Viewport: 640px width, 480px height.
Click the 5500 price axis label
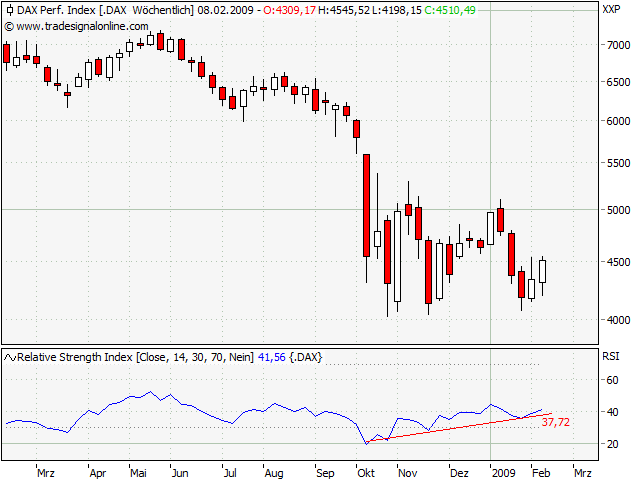pyautogui.click(x=618, y=163)
